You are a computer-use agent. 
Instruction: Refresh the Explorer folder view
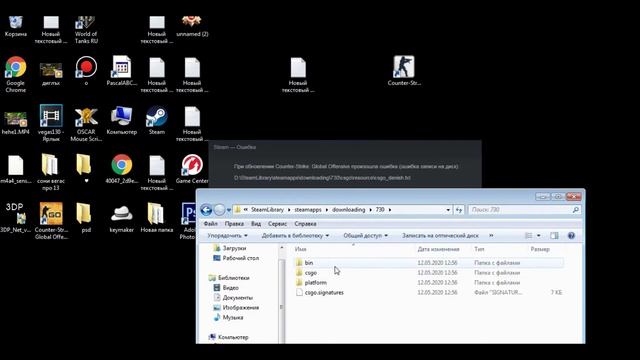[x=459, y=210]
